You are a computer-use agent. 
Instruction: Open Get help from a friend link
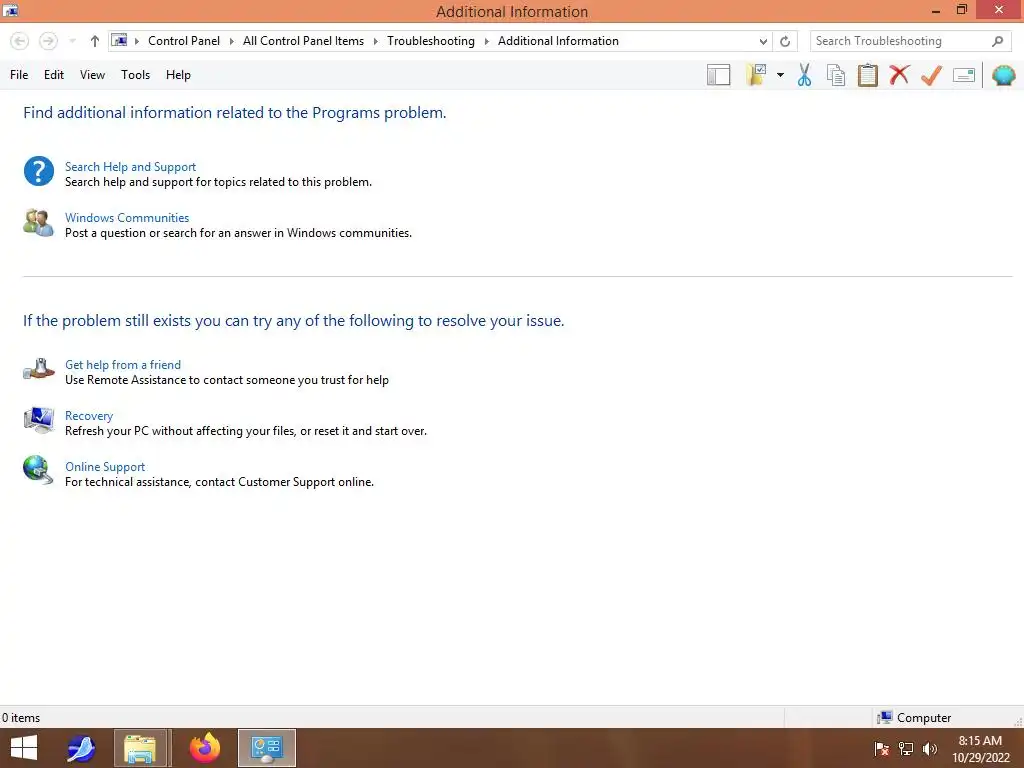point(123,364)
